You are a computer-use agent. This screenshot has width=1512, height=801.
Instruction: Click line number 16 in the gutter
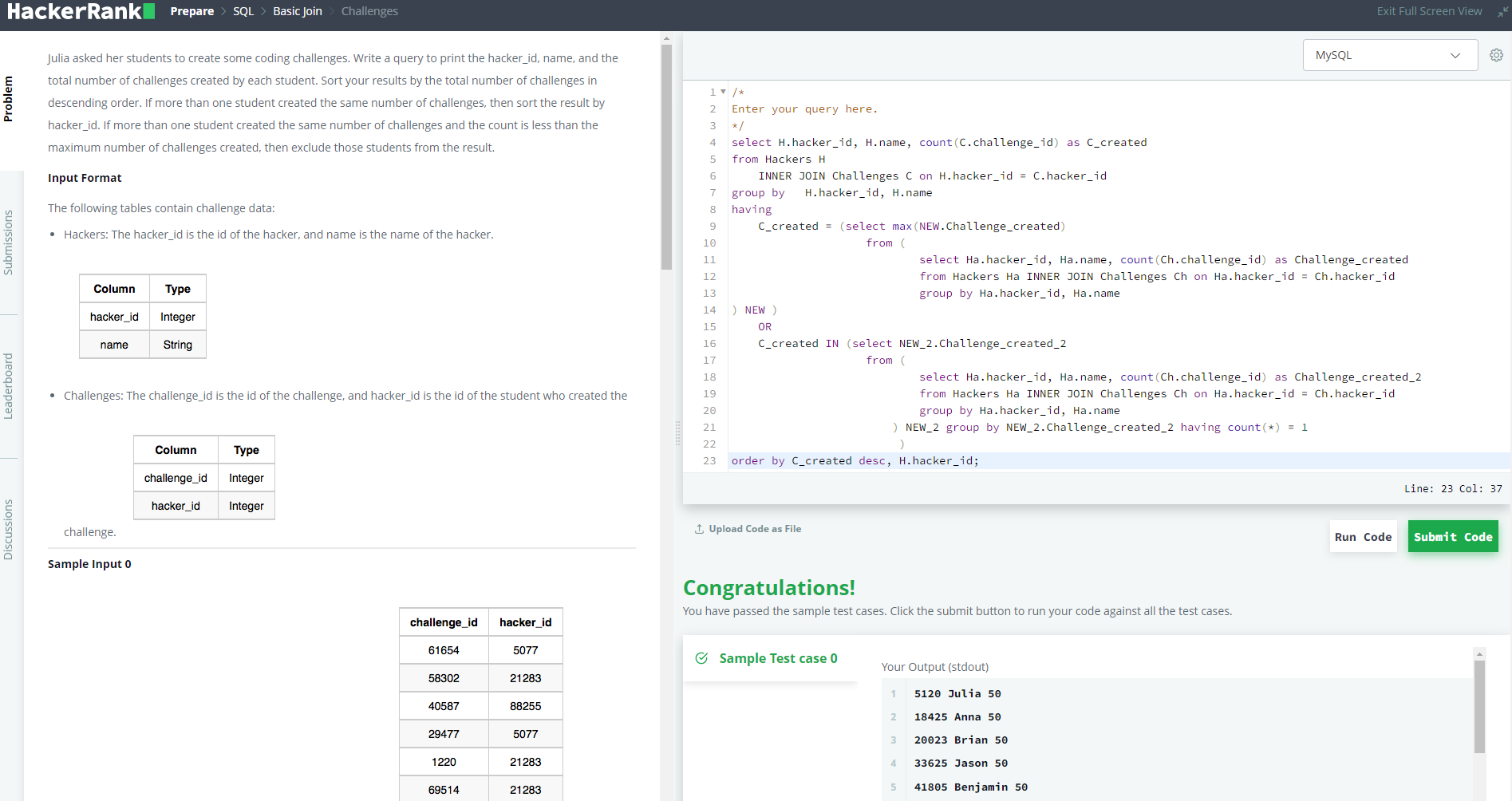pos(709,344)
